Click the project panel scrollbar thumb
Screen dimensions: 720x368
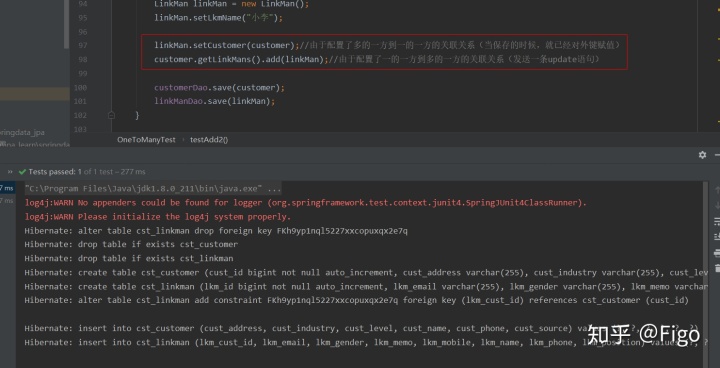click(67, 24)
